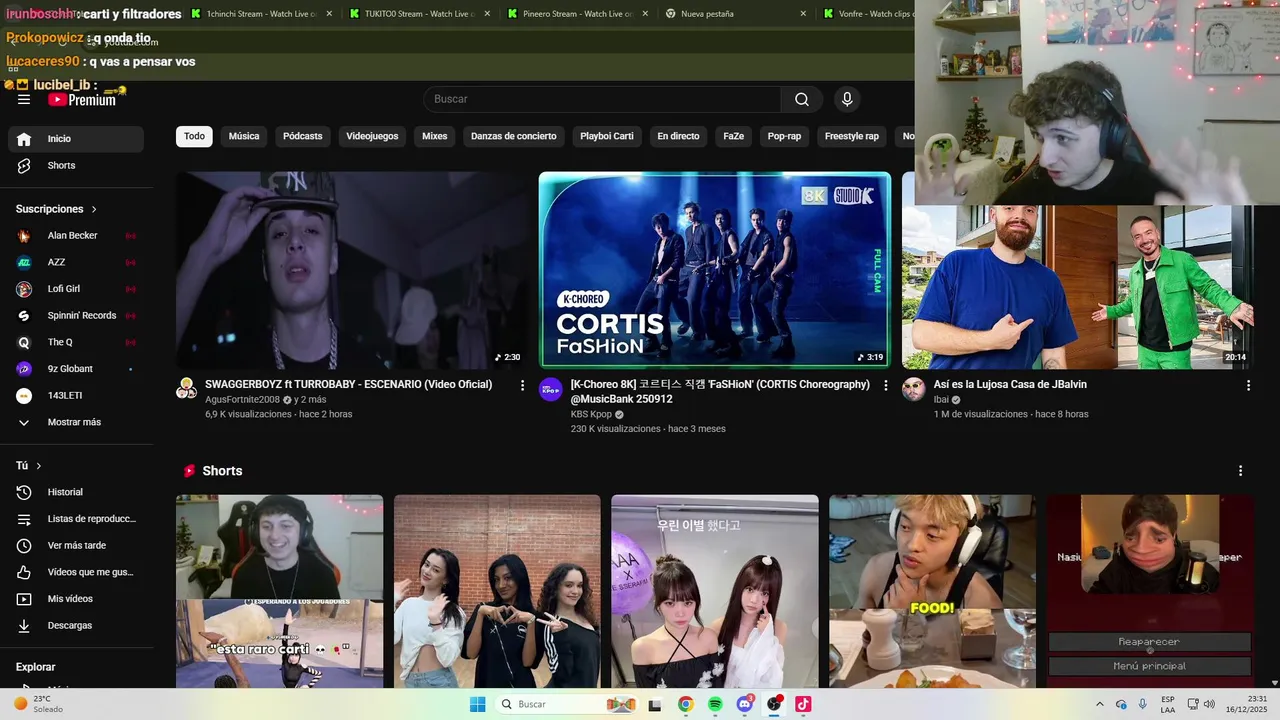Open KBS Kpop channel avatar
Screen dimensions: 1280x720
pos(550,389)
